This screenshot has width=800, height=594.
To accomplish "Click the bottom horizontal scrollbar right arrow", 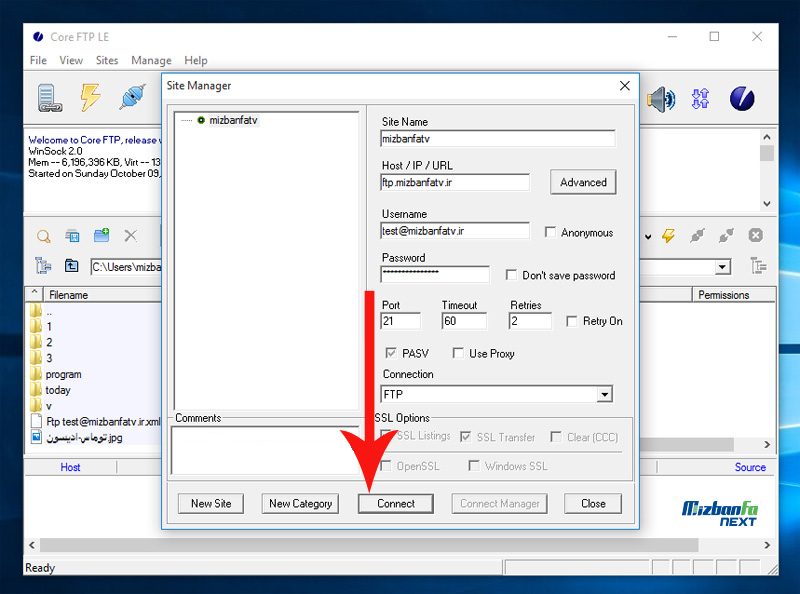I will point(767,545).
